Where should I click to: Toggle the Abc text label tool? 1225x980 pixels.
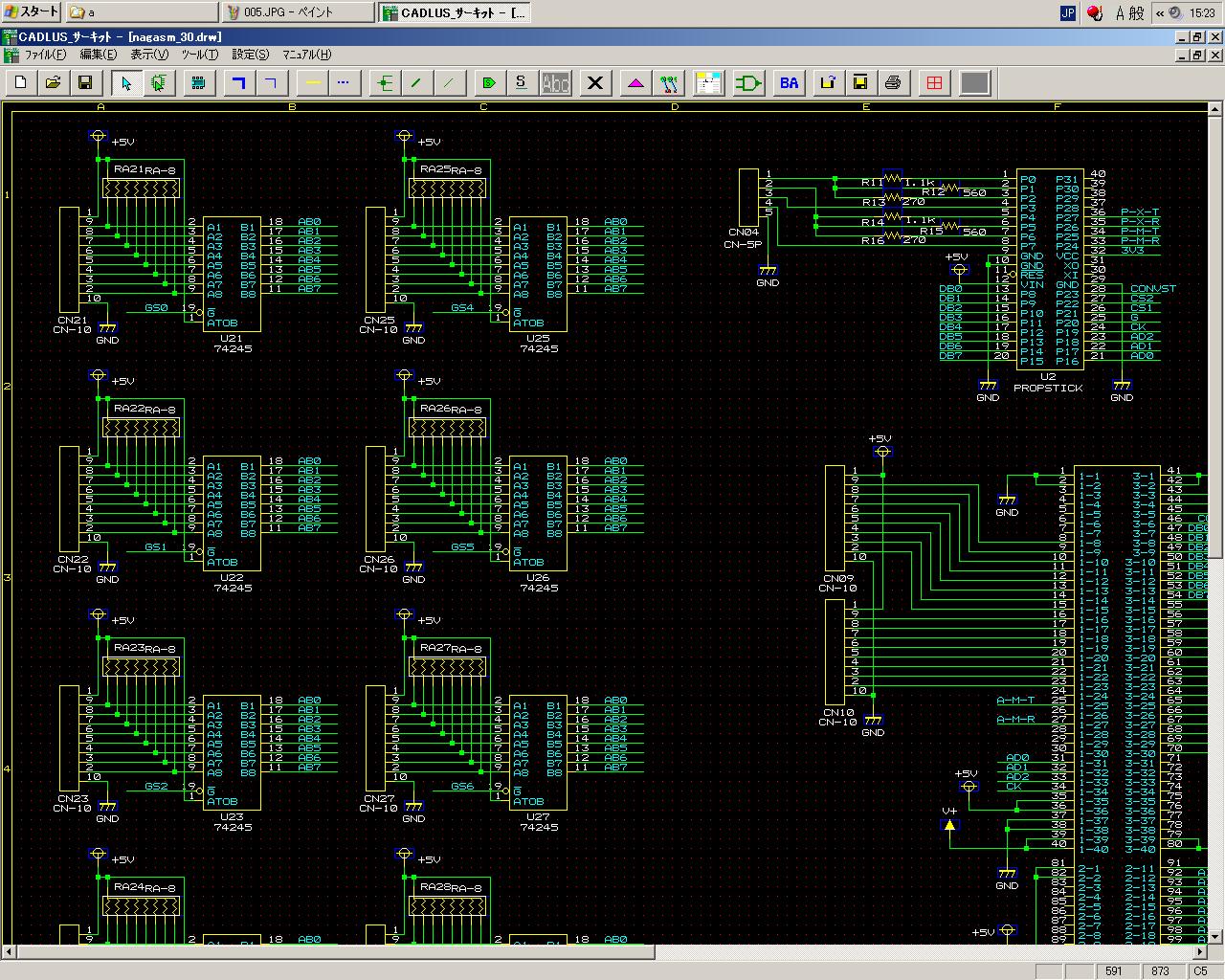(555, 83)
